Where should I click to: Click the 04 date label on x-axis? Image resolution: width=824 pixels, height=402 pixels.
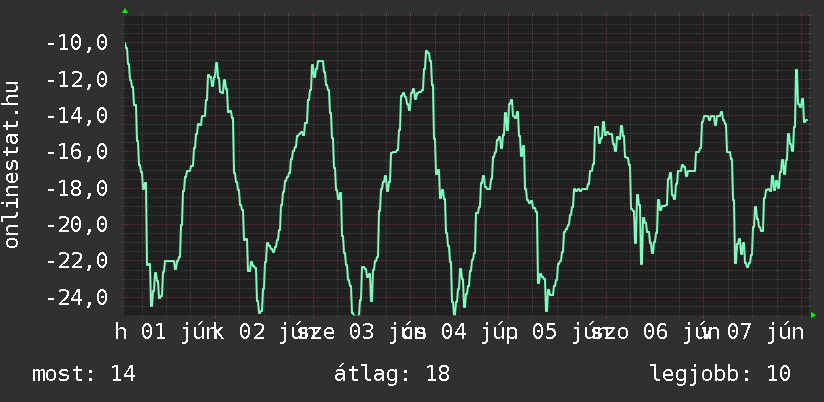click(454, 332)
